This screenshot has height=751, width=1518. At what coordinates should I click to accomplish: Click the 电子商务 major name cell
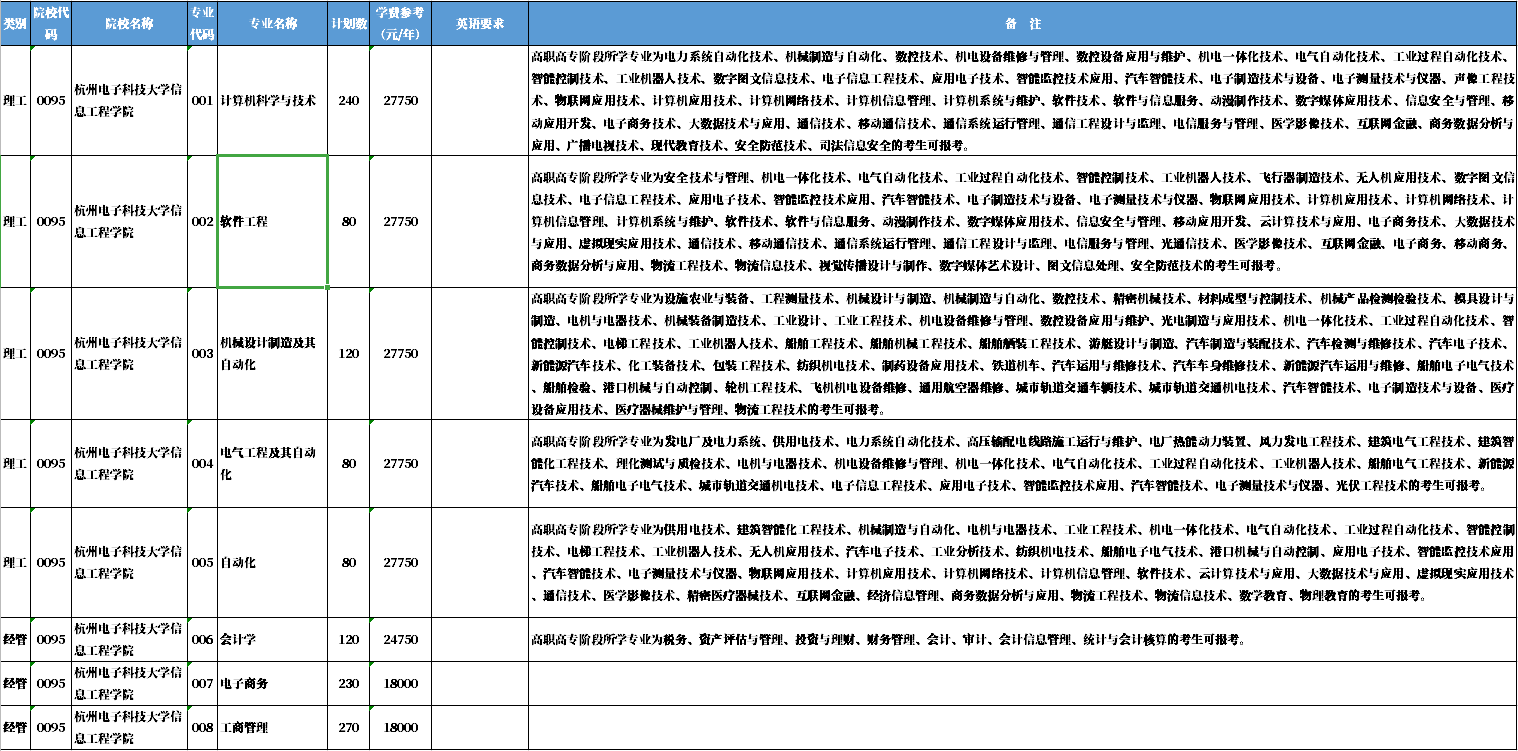click(273, 683)
